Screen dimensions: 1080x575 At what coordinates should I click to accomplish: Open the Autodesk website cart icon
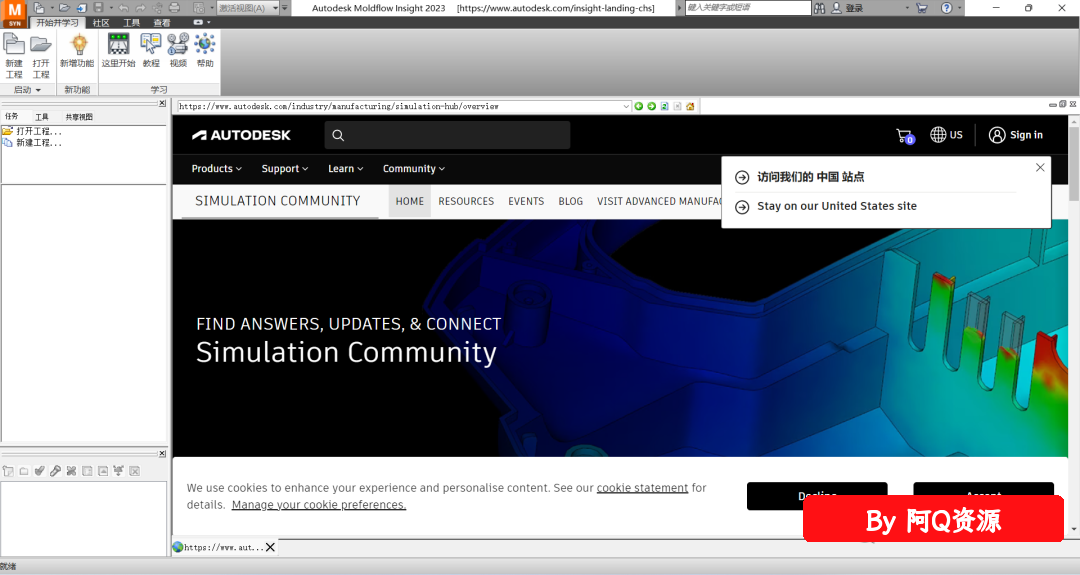coord(904,136)
